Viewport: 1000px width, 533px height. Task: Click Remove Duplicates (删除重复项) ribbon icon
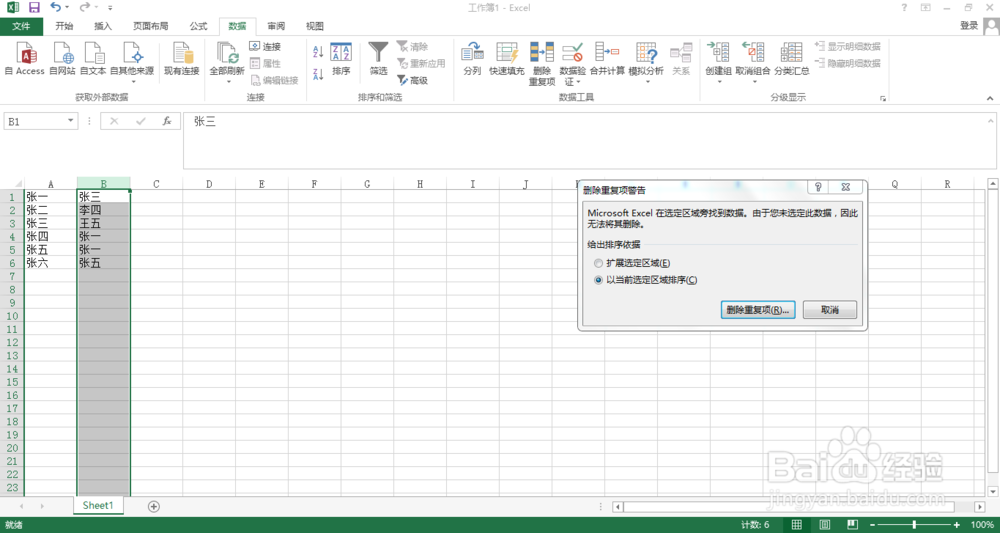click(542, 52)
